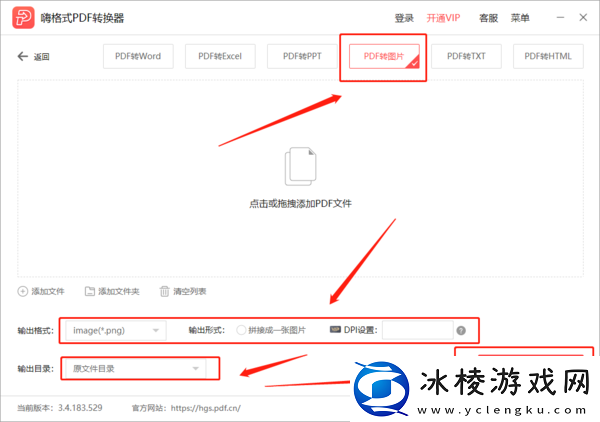Go back using the 返回 arrow
Screen dimensions: 600x422
(23, 57)
